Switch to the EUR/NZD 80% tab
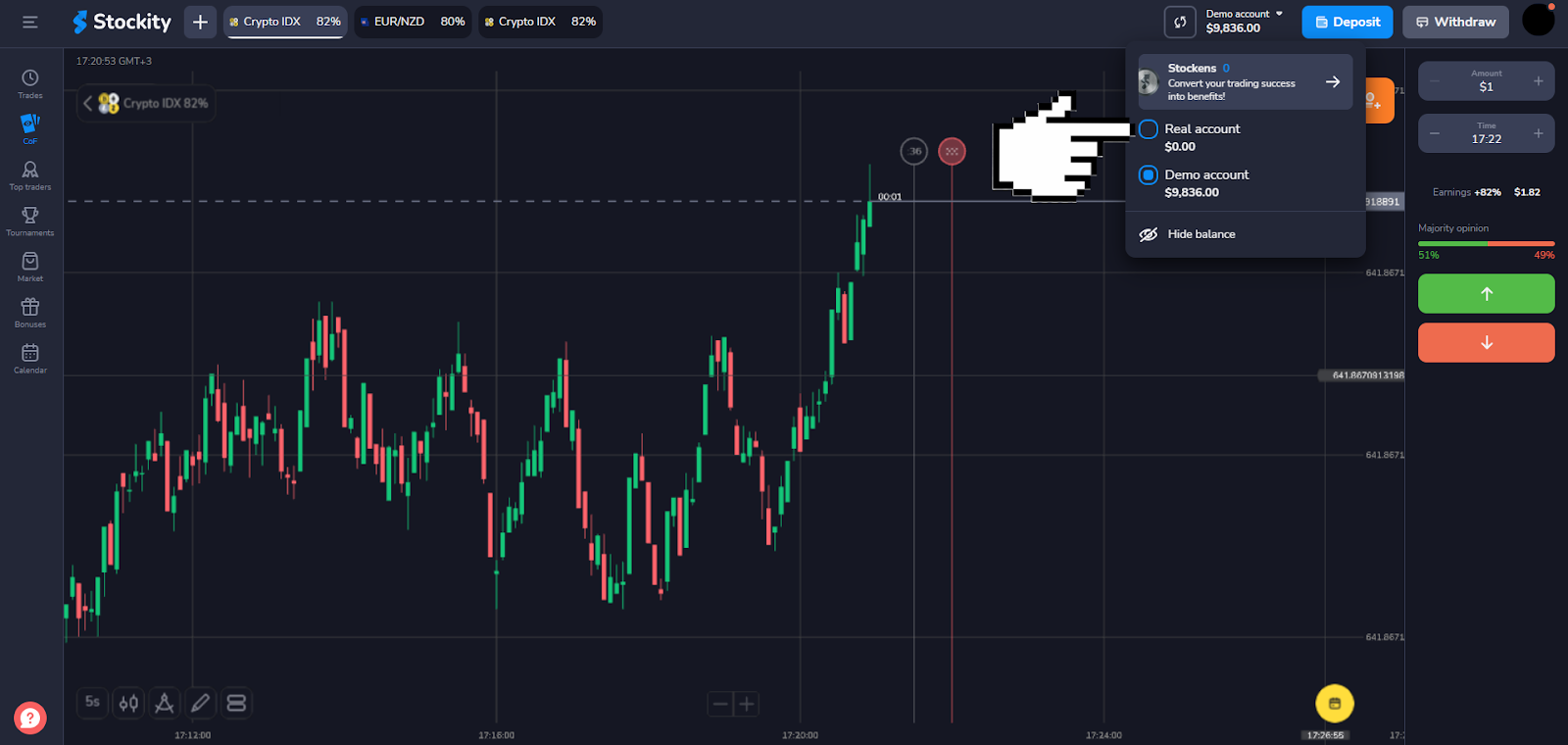This screenshot has width=1568, height=745. point(412,22)
